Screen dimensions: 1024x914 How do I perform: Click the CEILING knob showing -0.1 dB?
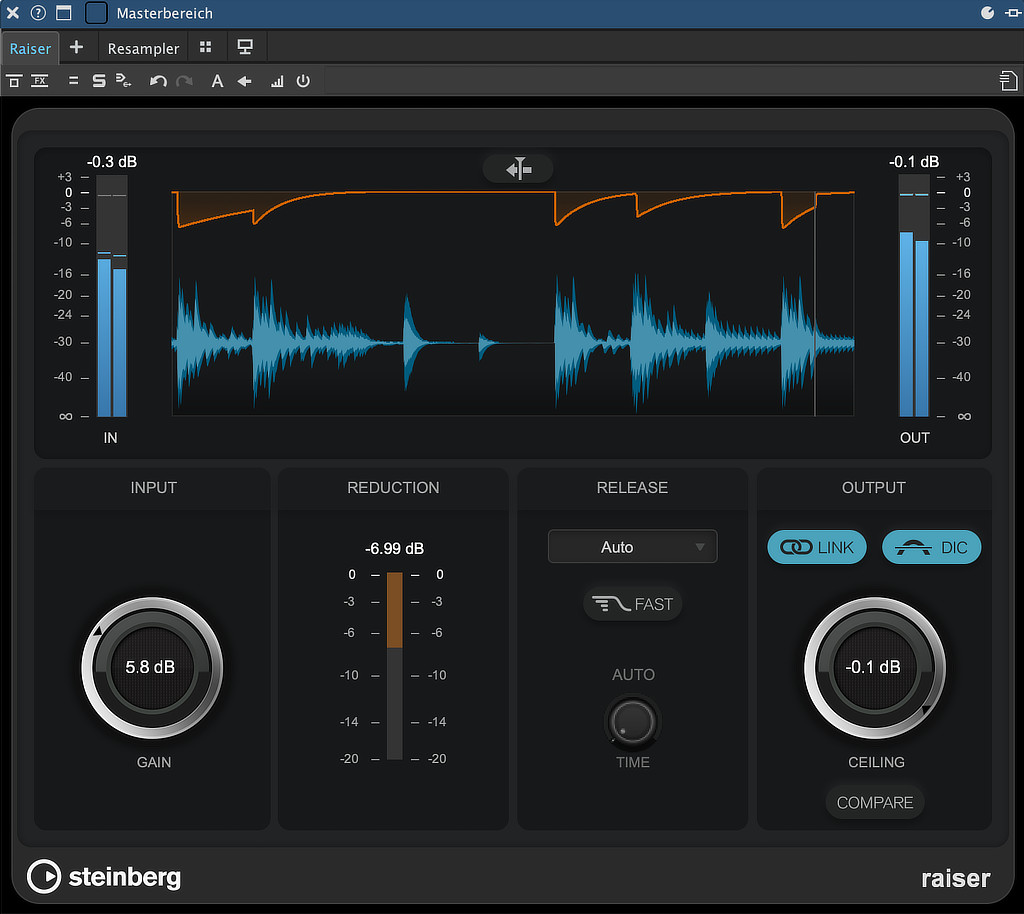pos(874,667)
